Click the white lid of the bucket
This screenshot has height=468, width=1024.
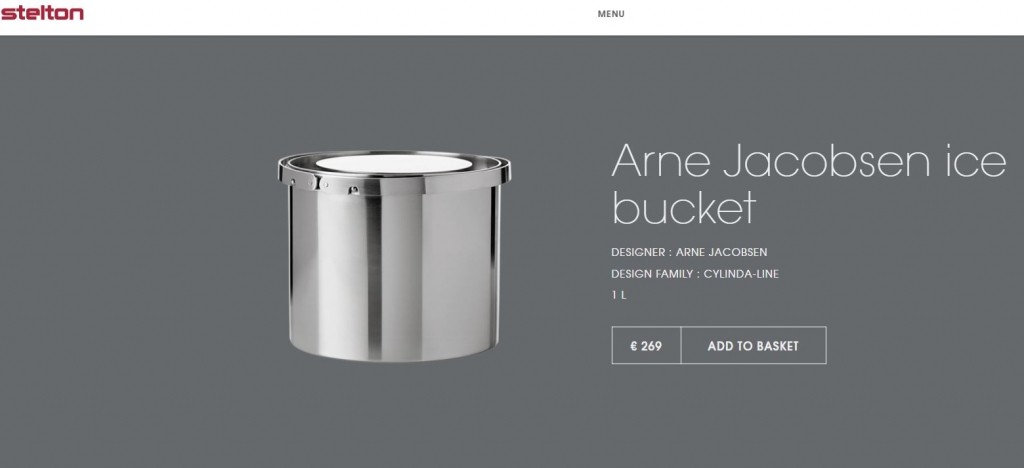pos(393,163)
